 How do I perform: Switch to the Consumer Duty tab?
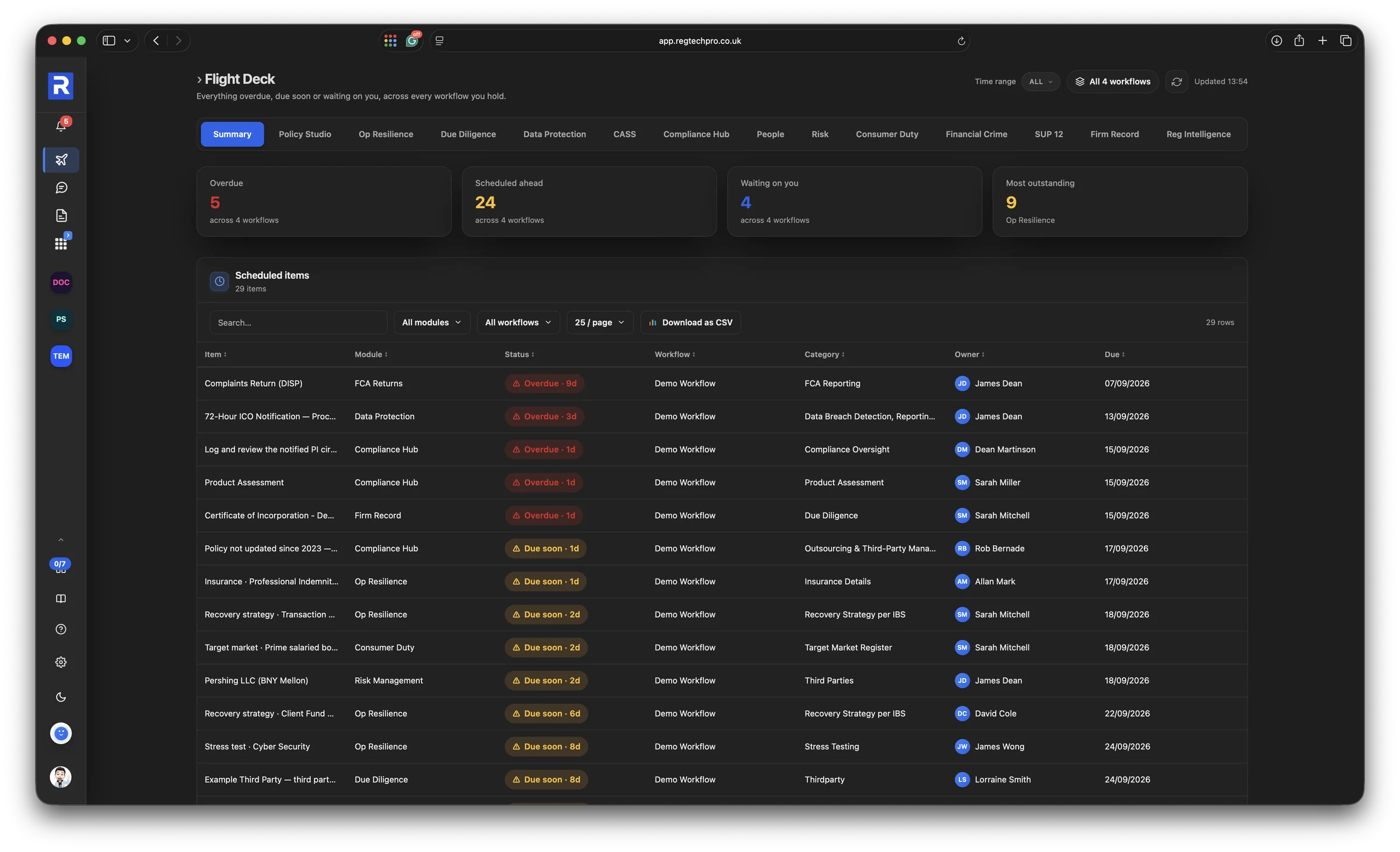pos(887,134)
